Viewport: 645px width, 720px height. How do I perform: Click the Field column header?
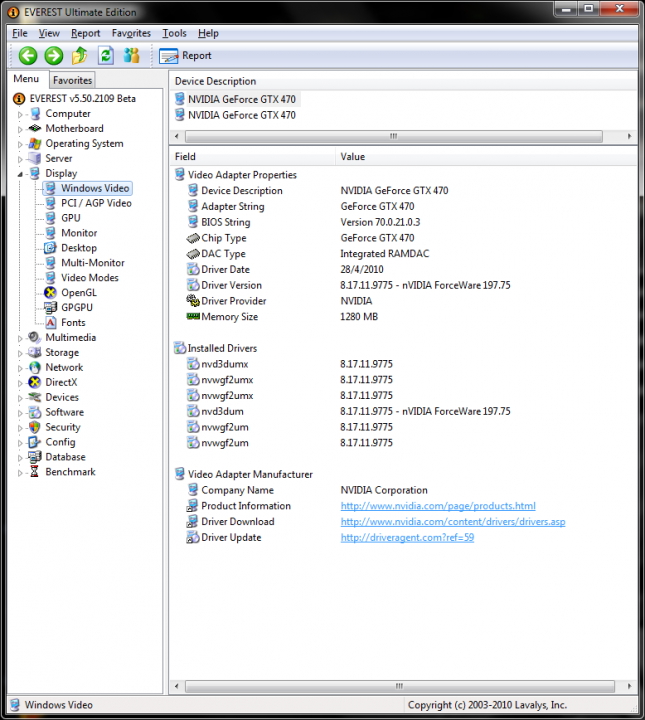pos(252,157)
